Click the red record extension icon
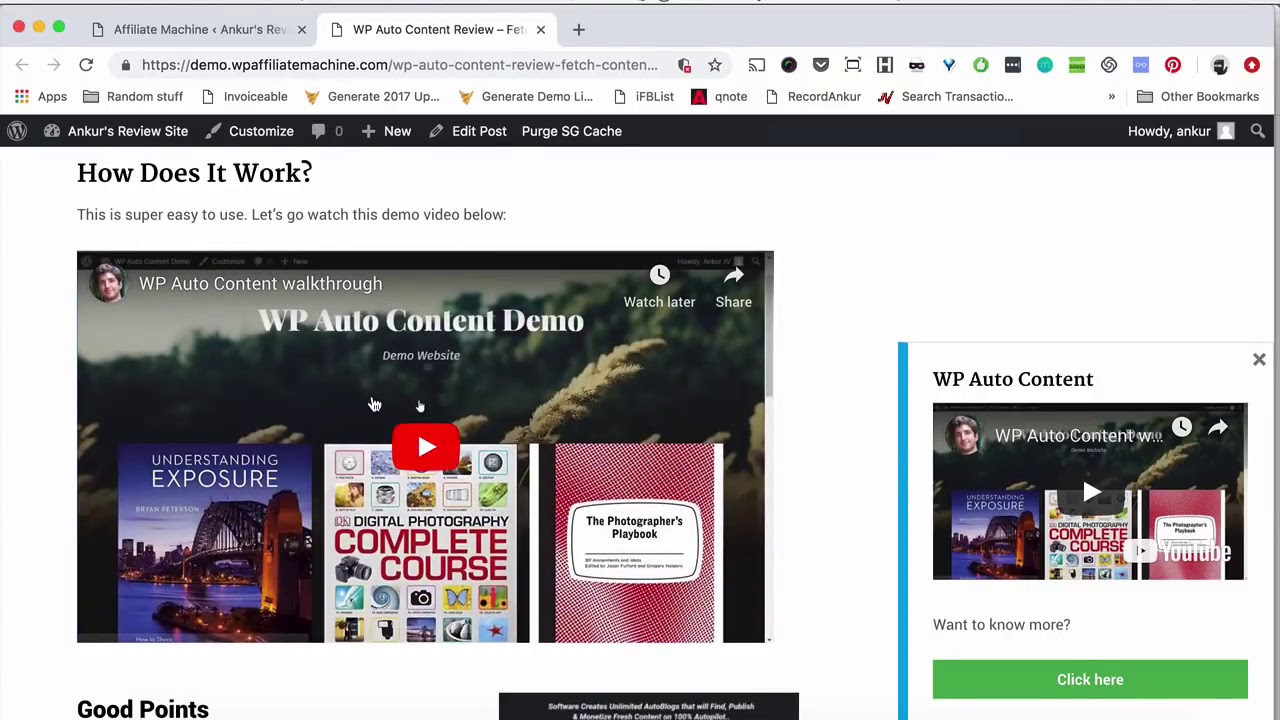Image resolution: width=1280 pixels, height=720 pixels. click(1252, 65)
